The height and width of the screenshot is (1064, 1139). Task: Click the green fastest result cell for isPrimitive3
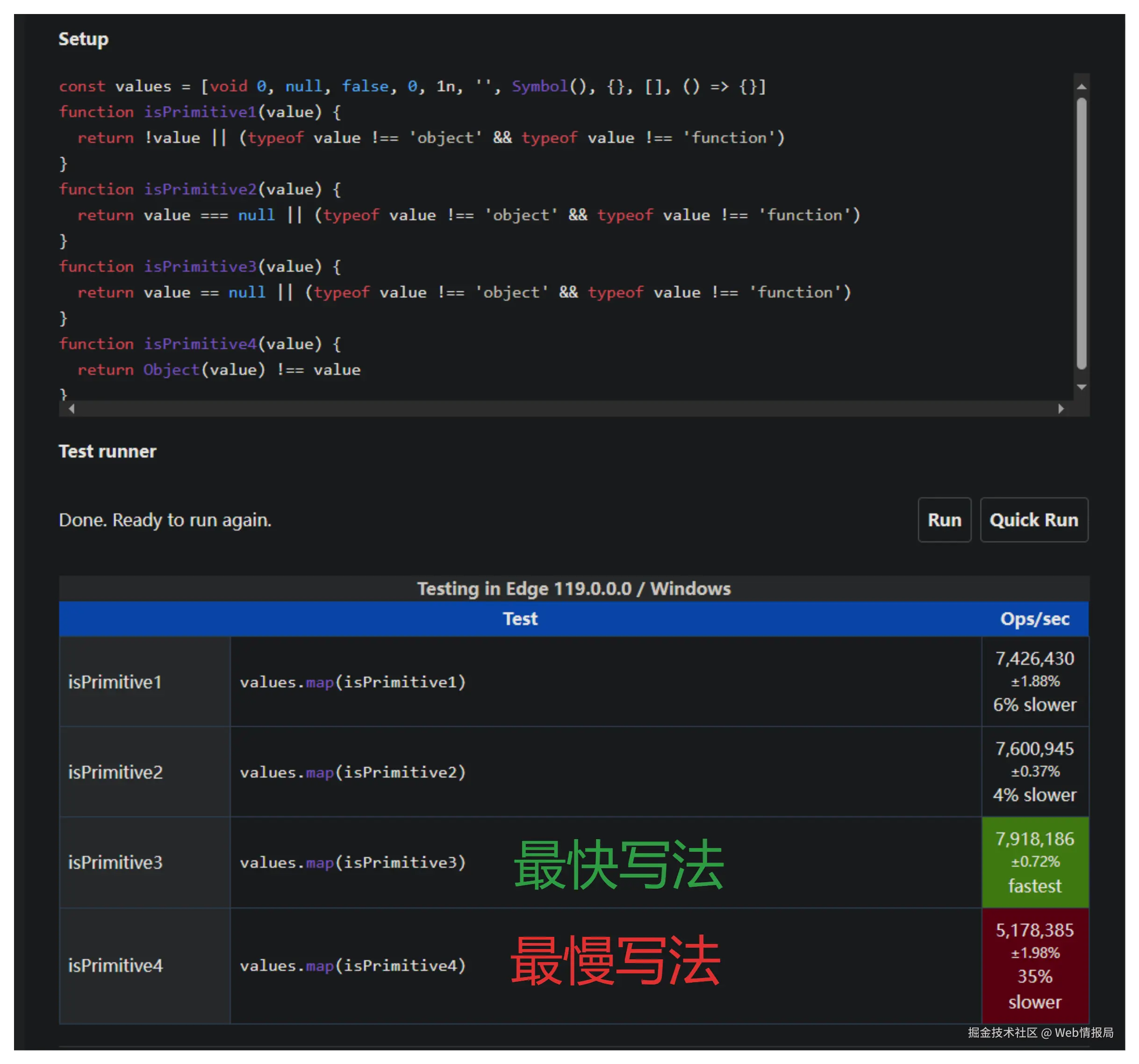(x=1035, y=863)
